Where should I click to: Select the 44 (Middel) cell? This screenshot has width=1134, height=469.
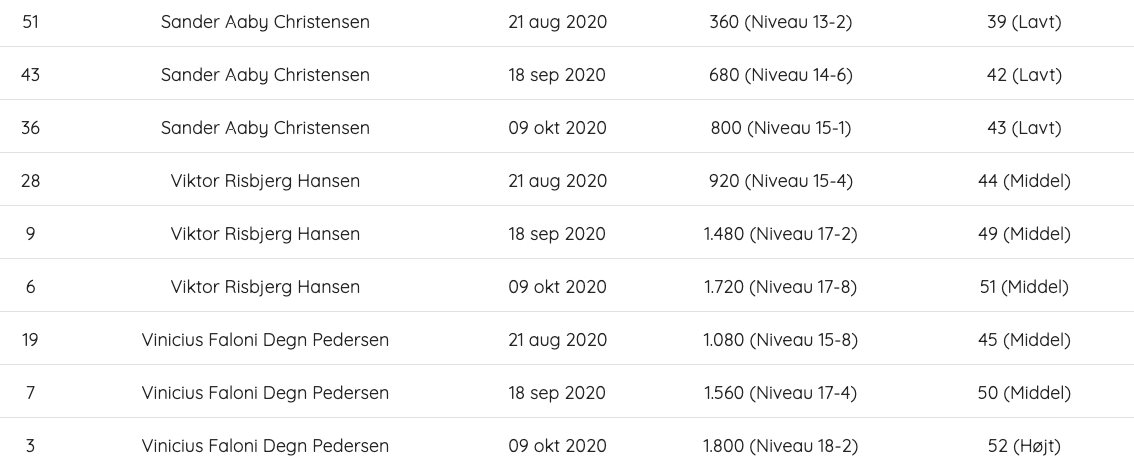[1024, 181]
